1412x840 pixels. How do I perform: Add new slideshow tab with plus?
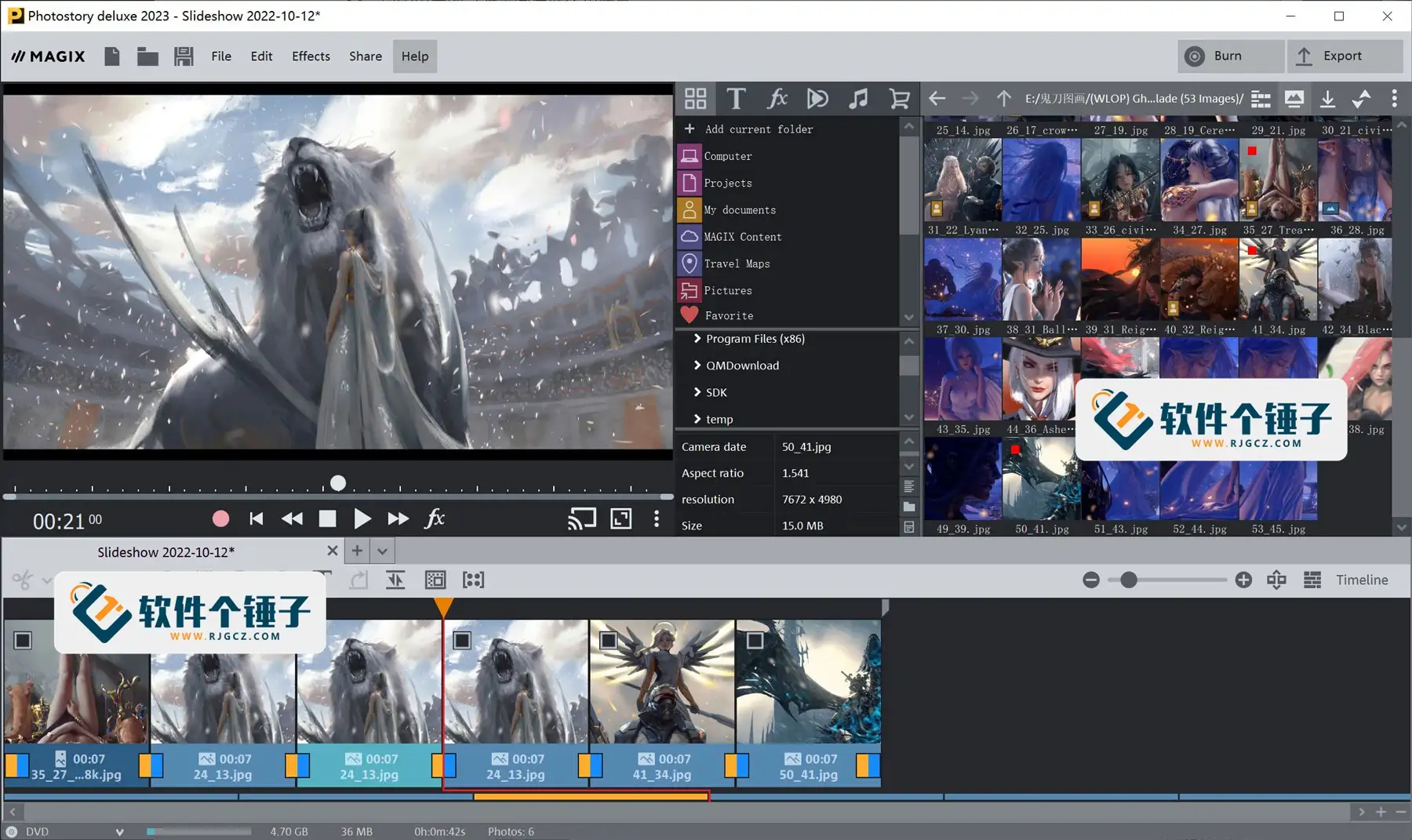(357, 551)
